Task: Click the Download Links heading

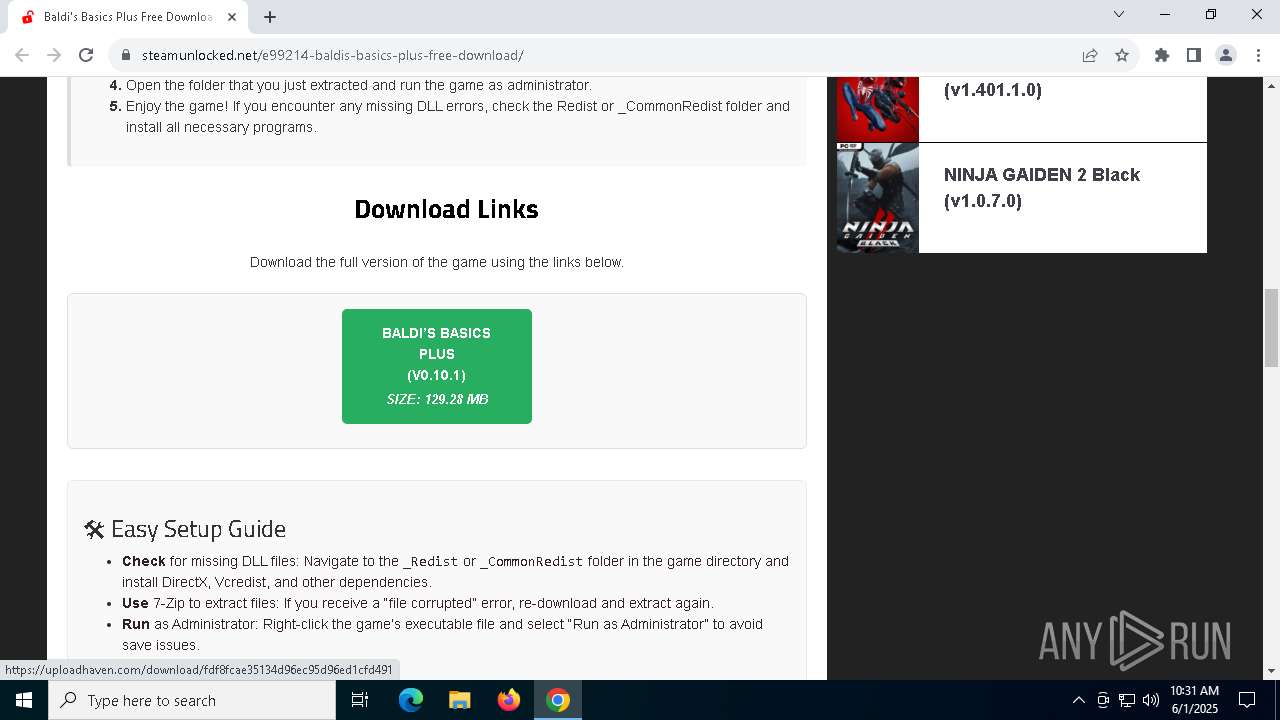Action: coord(446,209)
